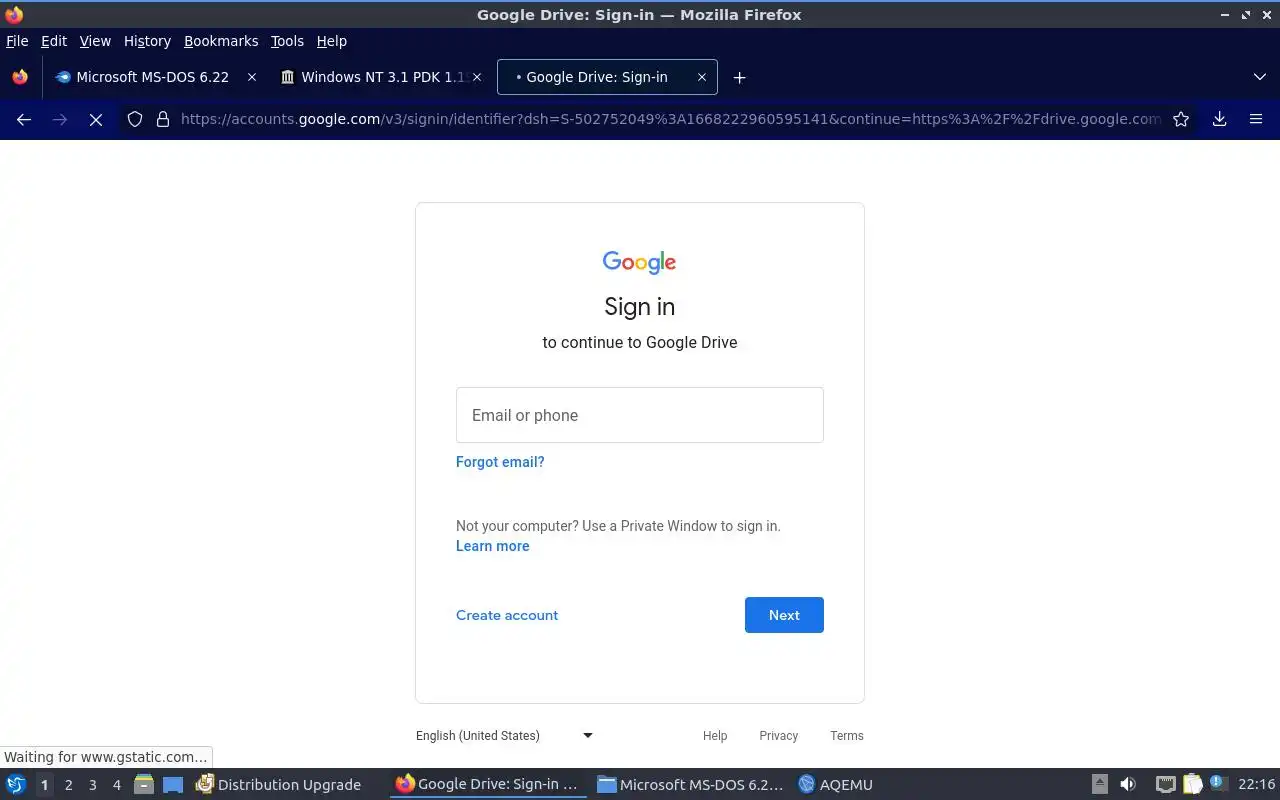This screenshot has height=800, width=1280.
Task: Click the Forgot email? link
Action: [500, 462]
